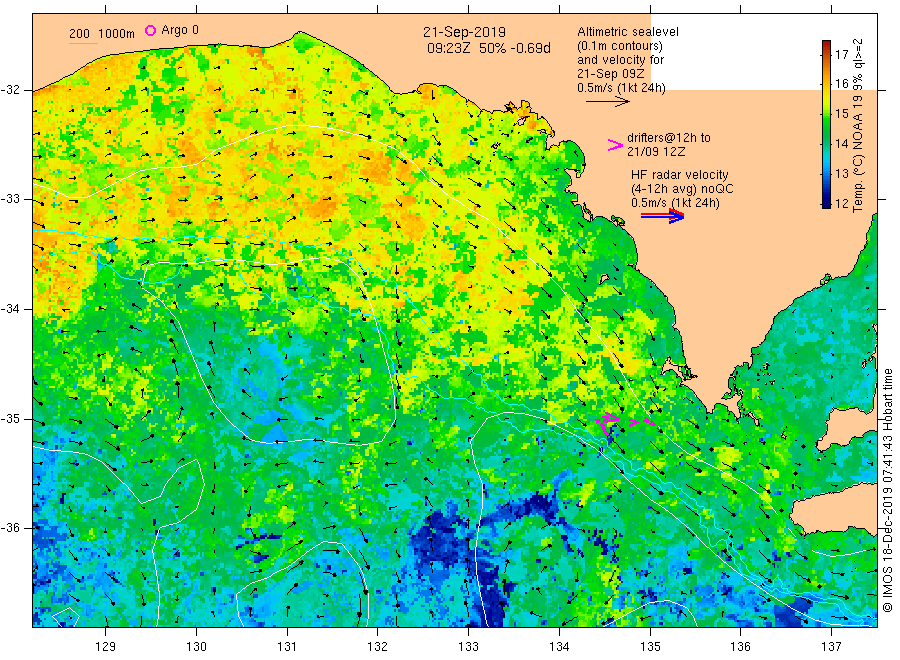Click the '-33' latitude axis label

(11, 199)
